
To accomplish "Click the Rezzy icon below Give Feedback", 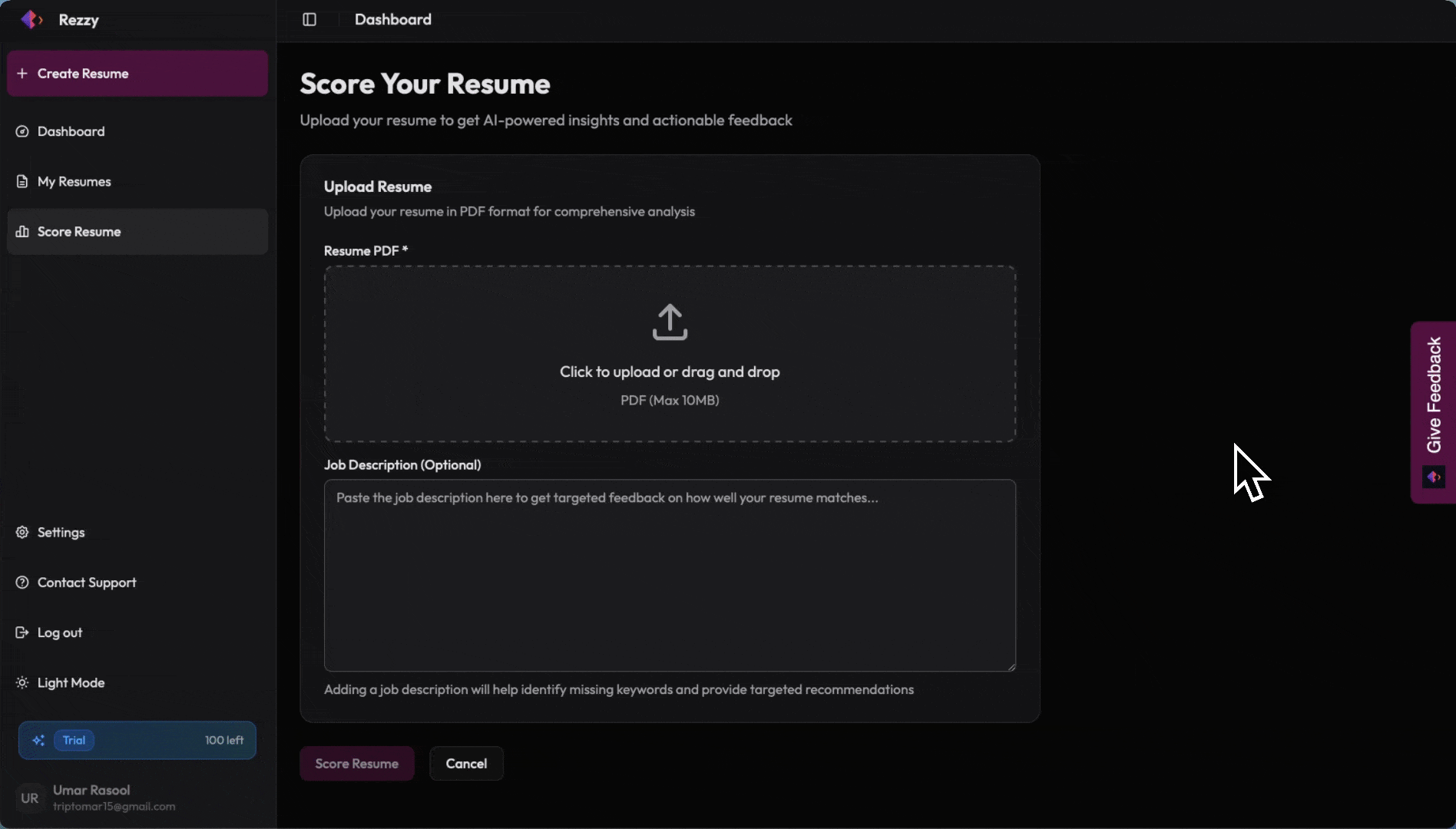I will 1433,477.
